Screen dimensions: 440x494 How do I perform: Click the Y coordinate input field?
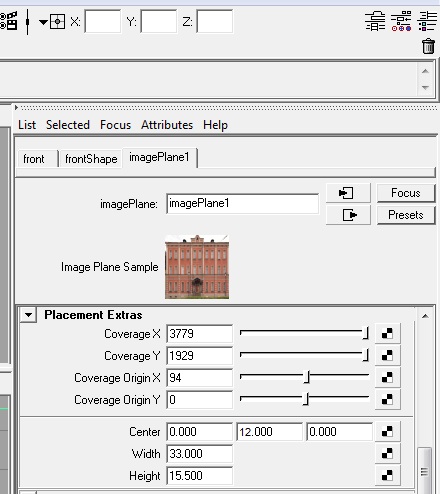159,21
